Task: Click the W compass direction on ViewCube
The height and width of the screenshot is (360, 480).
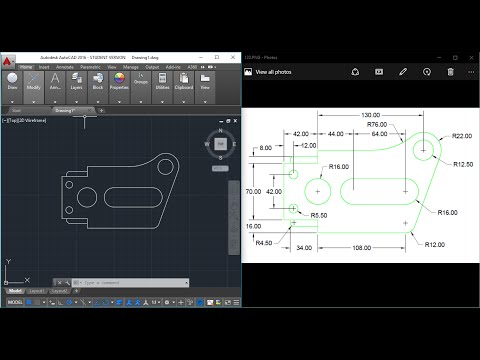Action: tap(207, 144)
